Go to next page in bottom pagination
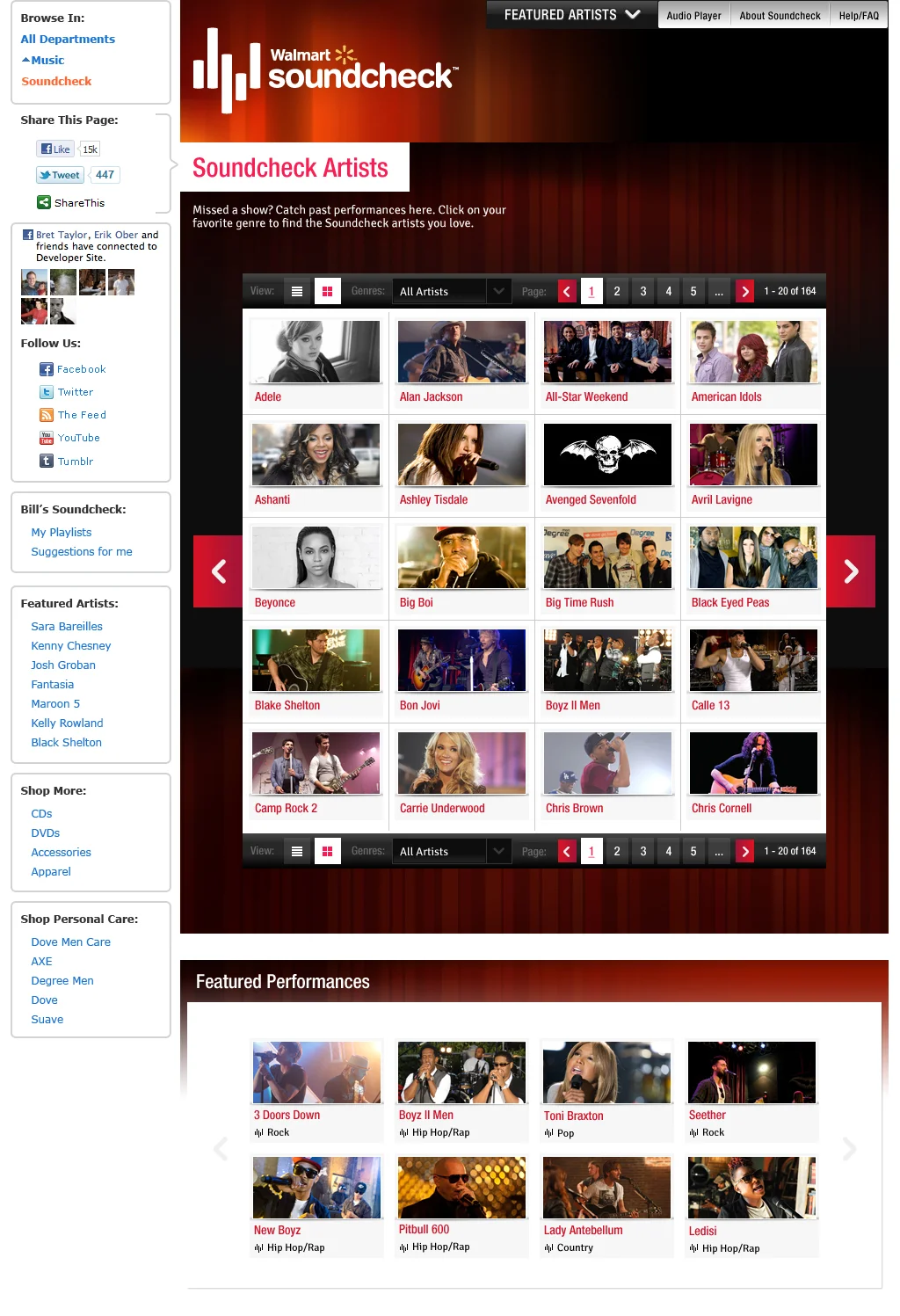This screenshot has width=900, height=1316. pyautogui.click(x=745, y=851)
